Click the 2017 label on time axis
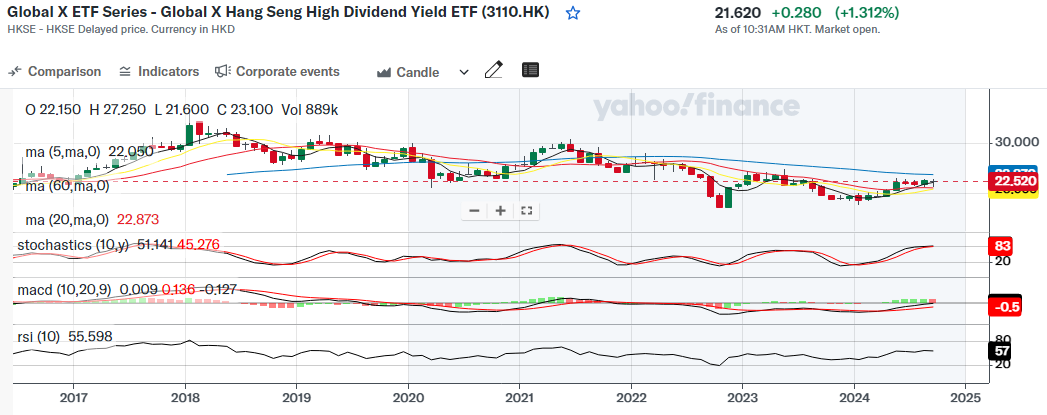 coord(73,398)
